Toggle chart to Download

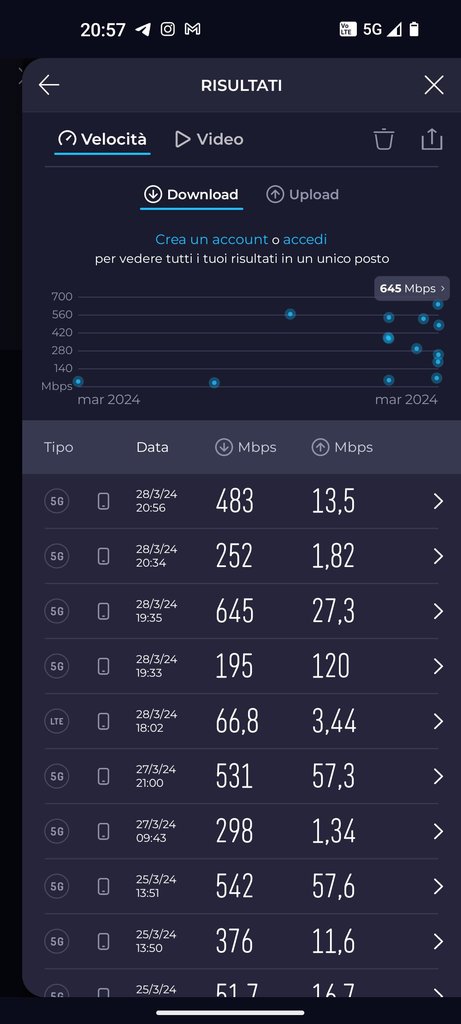pos(191,195)
